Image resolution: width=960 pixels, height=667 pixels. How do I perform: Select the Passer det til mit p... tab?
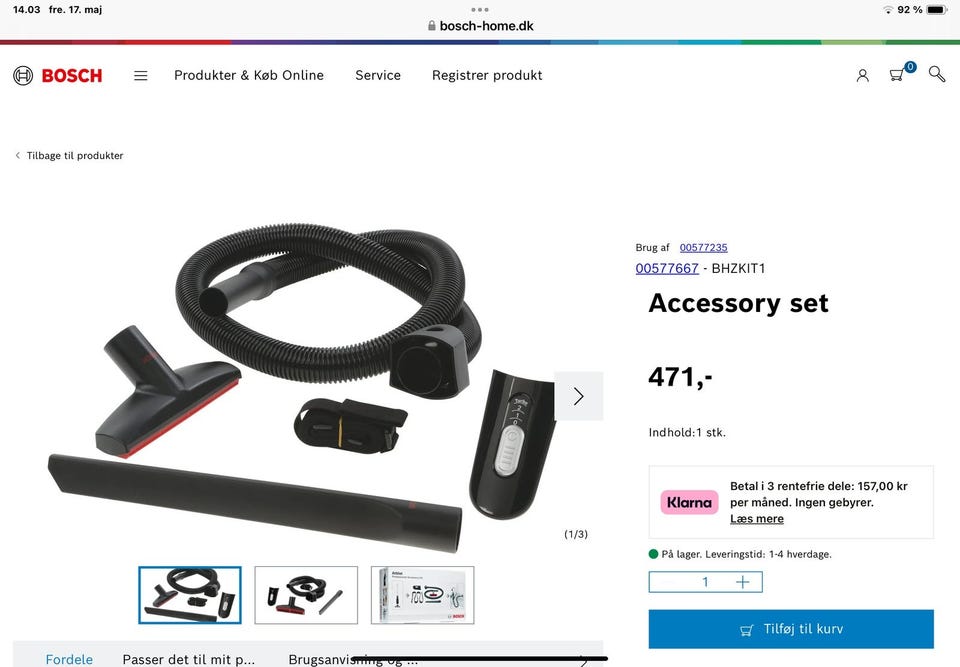click(189, 659)
